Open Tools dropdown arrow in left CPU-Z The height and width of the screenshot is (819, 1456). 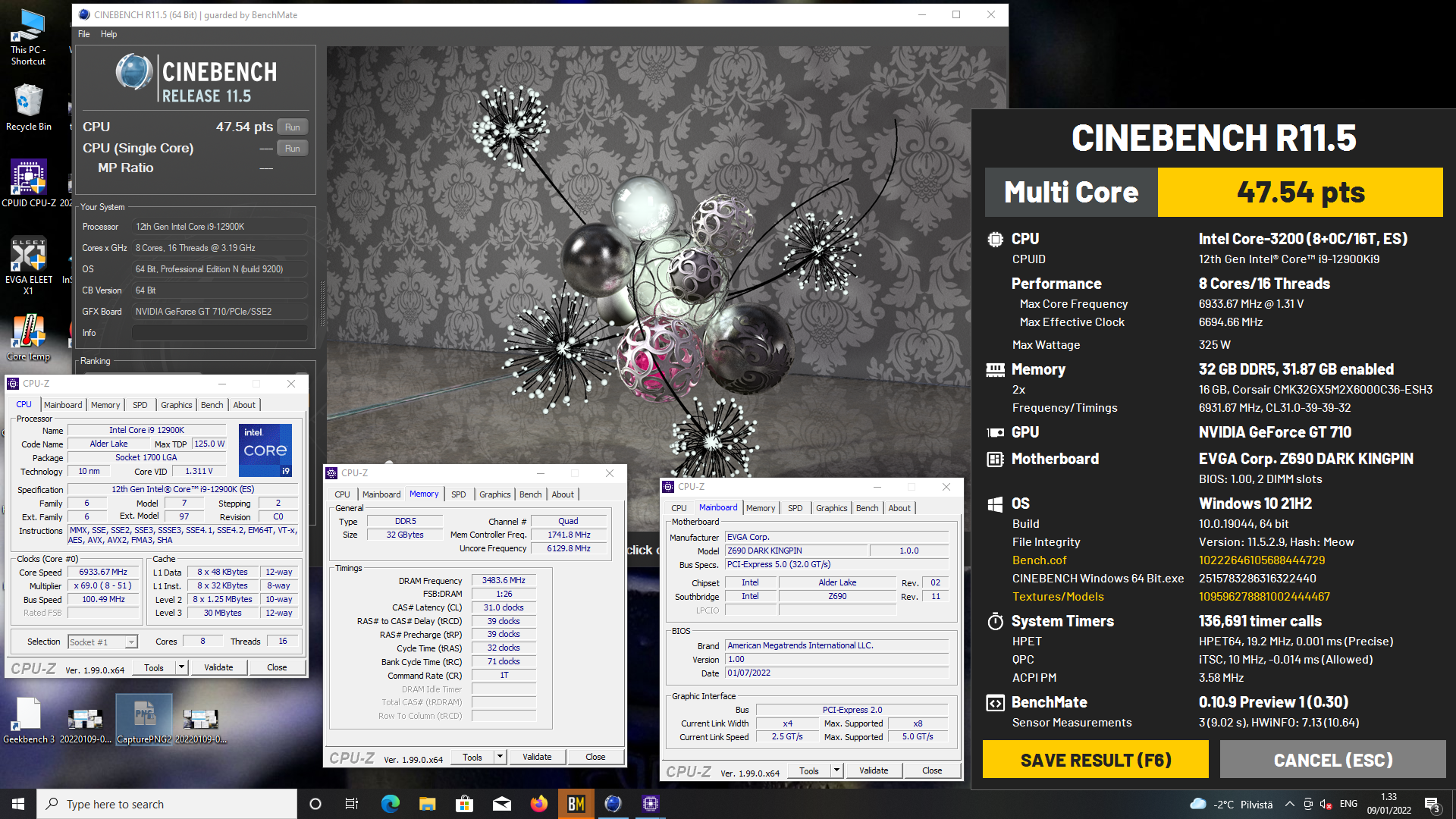coord(181,667)
